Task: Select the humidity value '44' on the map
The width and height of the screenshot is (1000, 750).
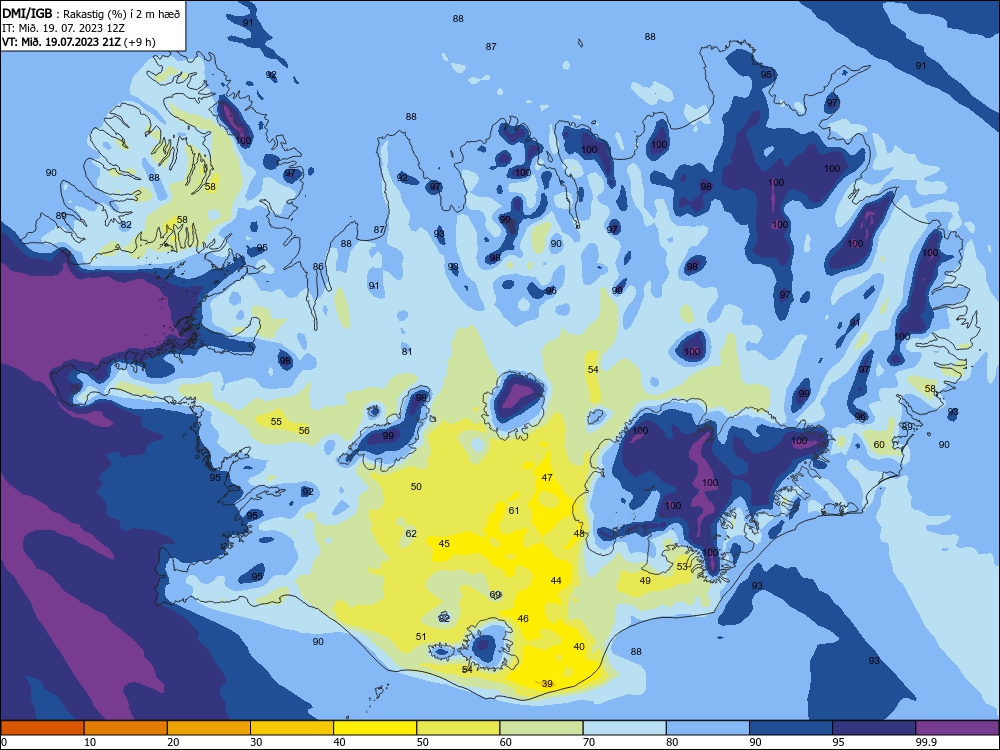Action: point(556,580)
